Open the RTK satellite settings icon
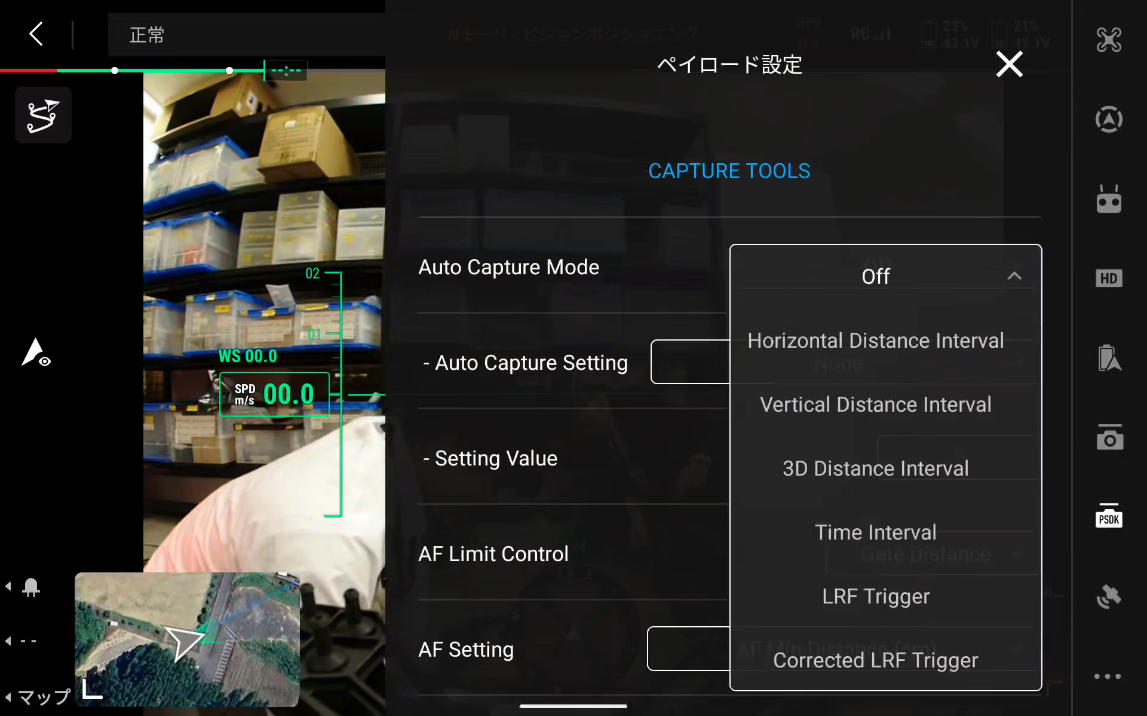Viewport: 1147px width, 716px height. pyautogui.click(x=1108, y=596)
